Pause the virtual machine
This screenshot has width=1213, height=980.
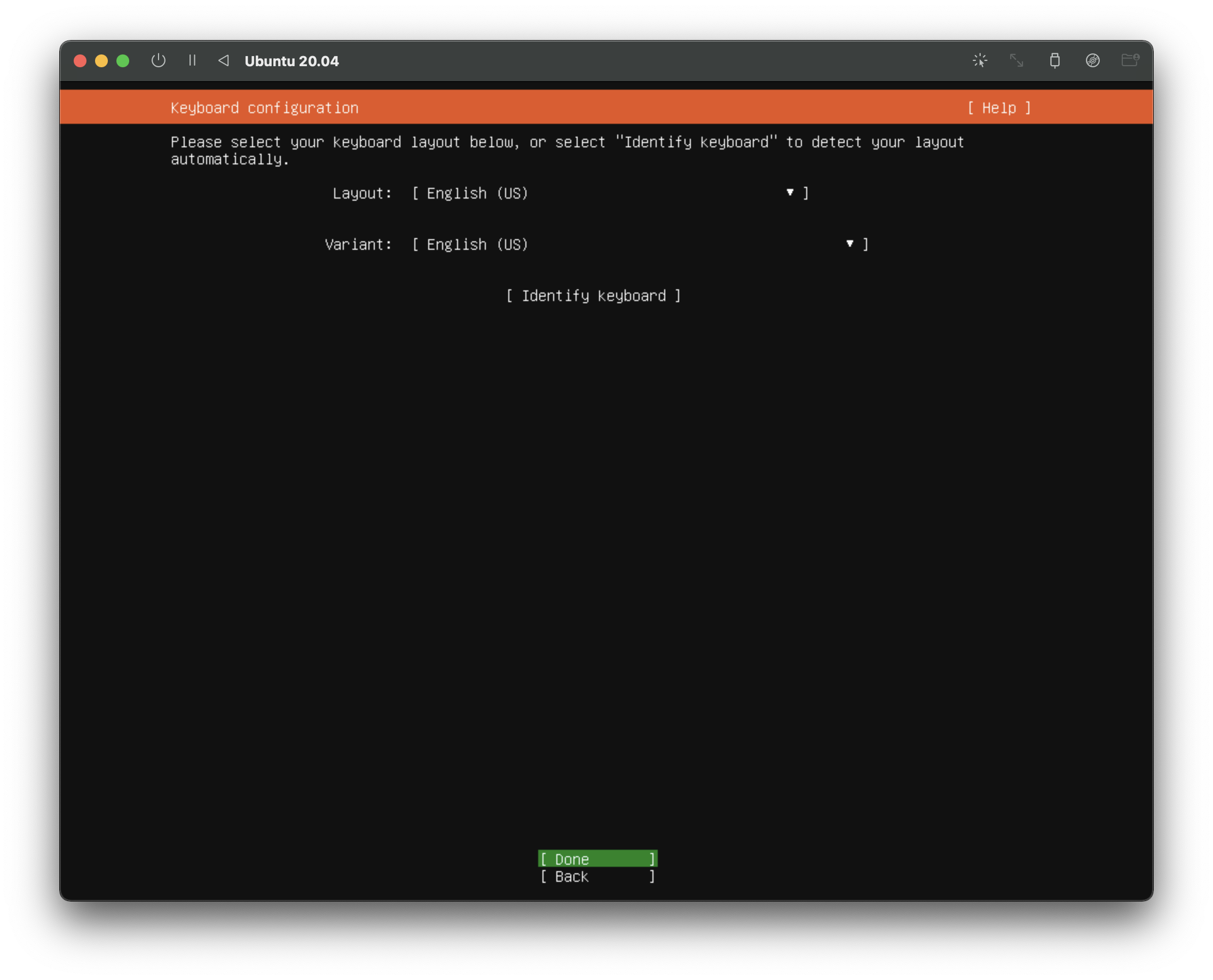[192, 60]
